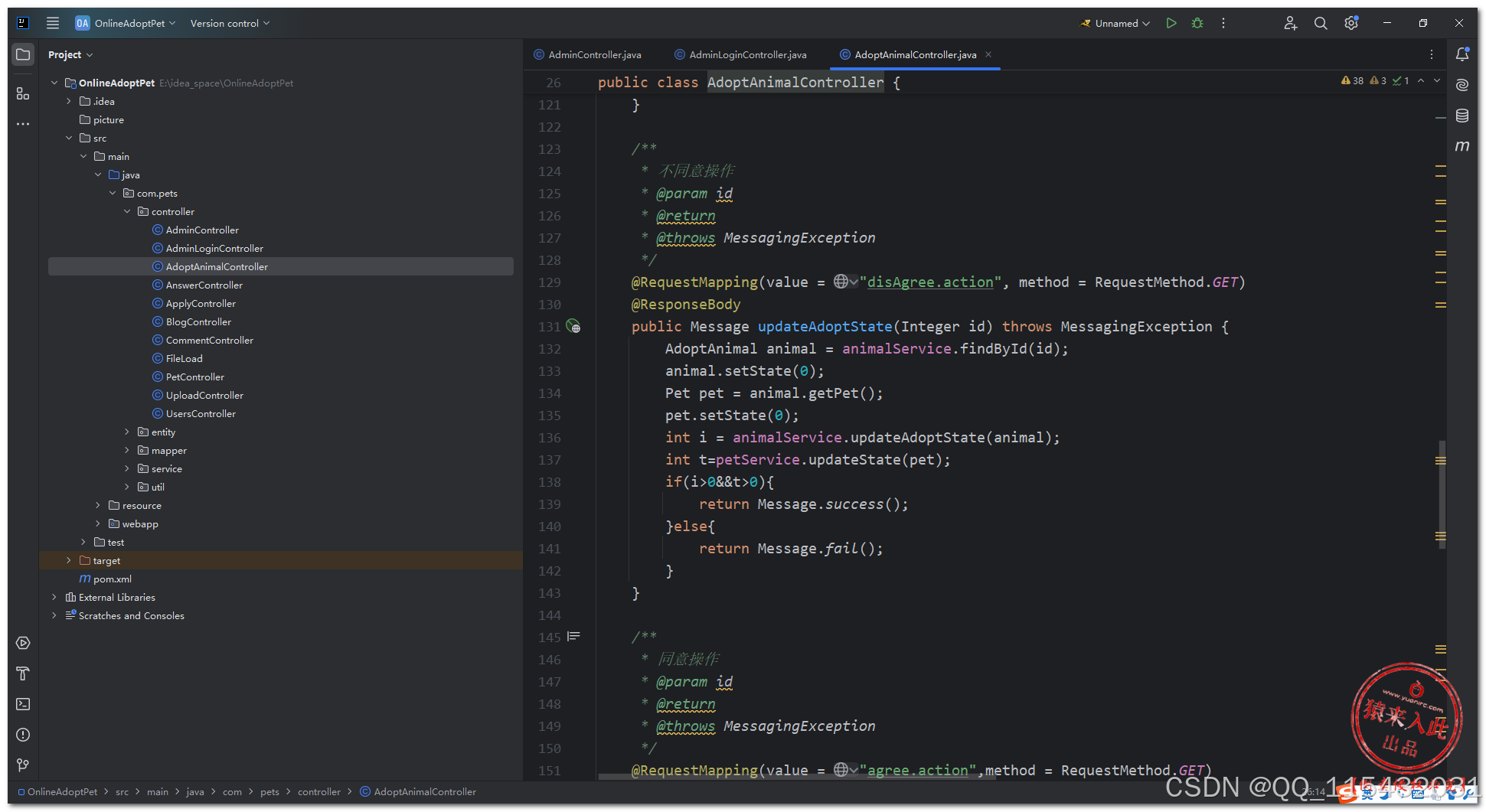Select FileLoad class in tree
Image resolution: width=1486 pixels, height=812 pixels.
tap(185, 358)
